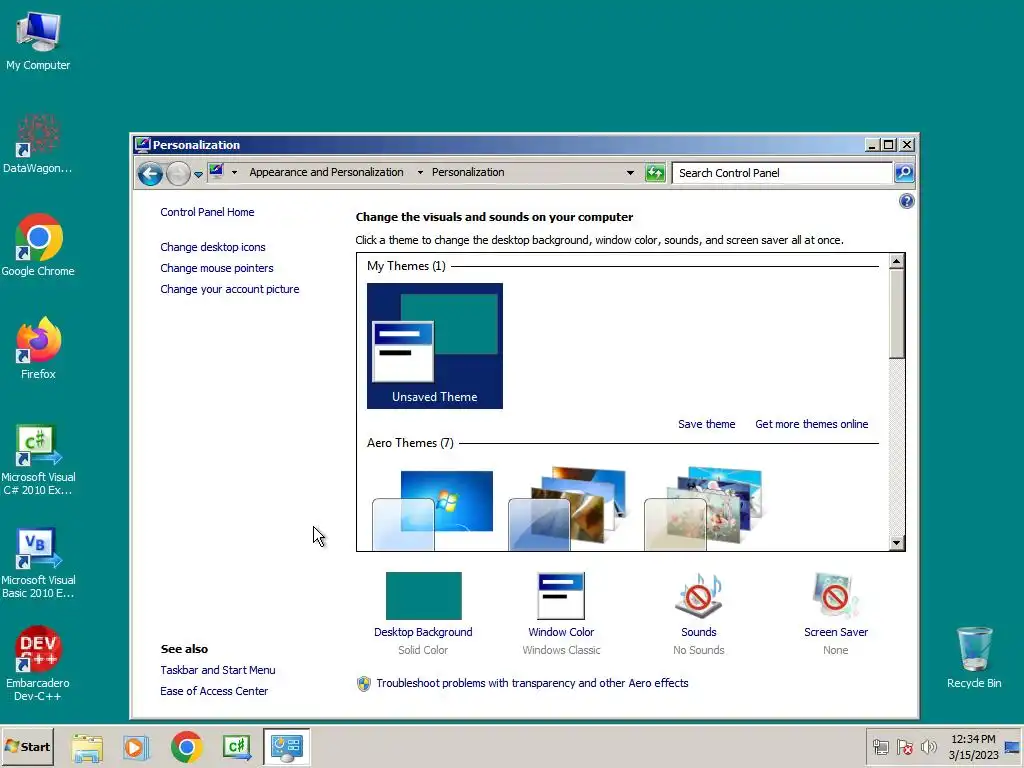Open Sounds settings icon
The height and width of the screenshot is (768, 1024).
click(x=698, y=595)
